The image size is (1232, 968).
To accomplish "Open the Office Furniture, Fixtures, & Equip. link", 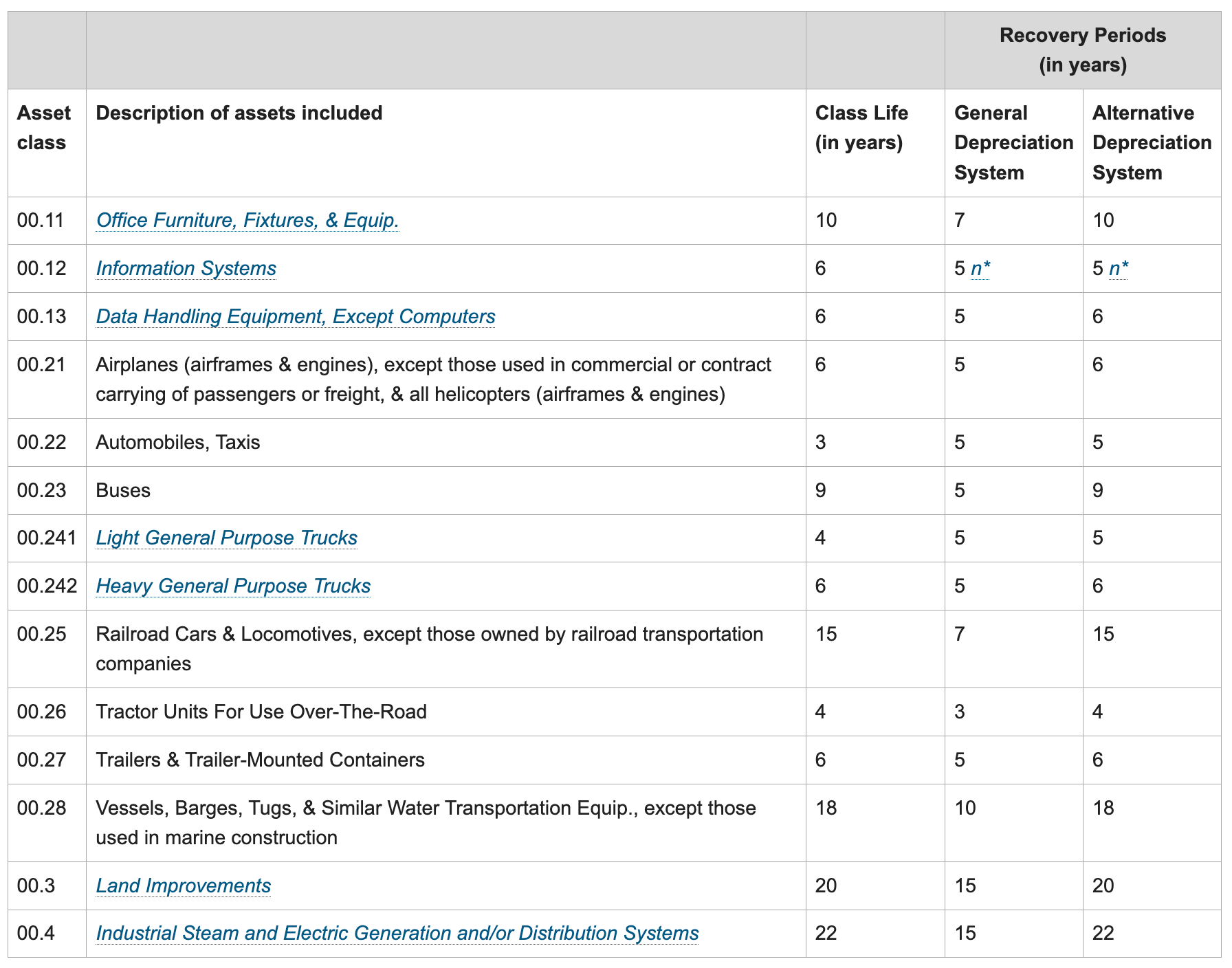I will pyautogui.click(x=247, y=220).
